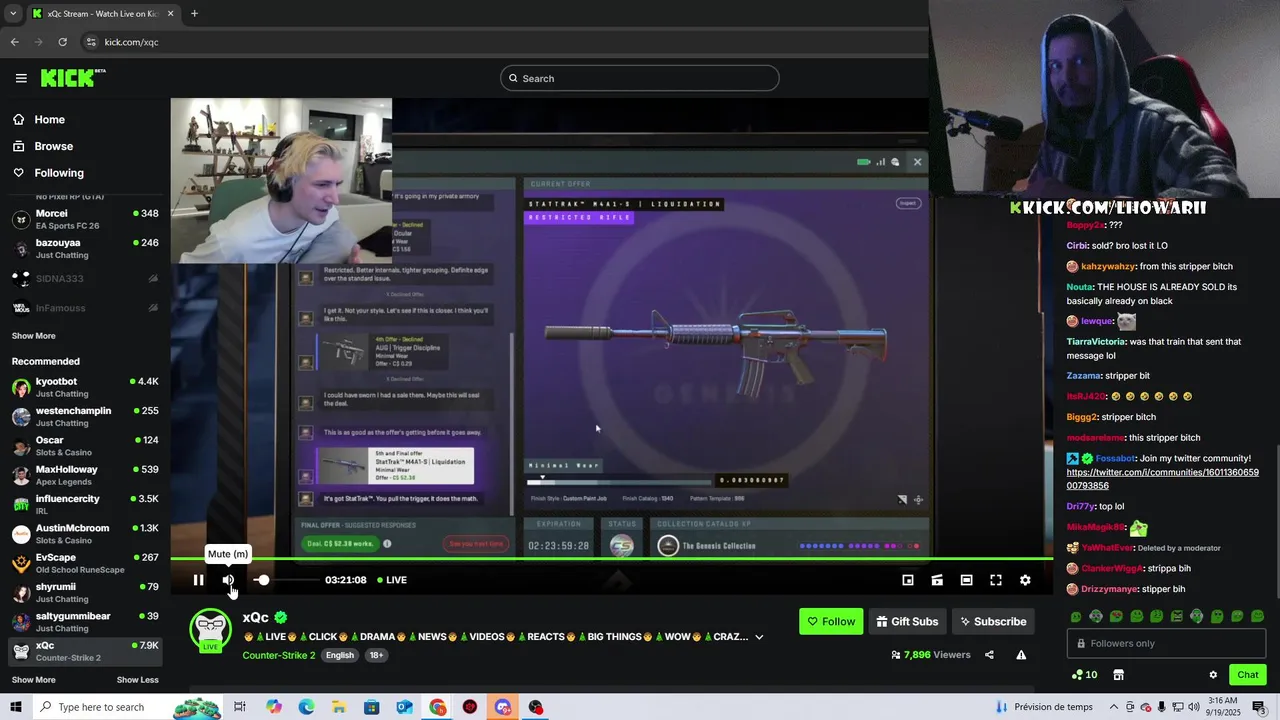The height and width of the screenshot is (720, 1280).
Task: Open Counter-Strike 2 category link
Action: [279, 655]
